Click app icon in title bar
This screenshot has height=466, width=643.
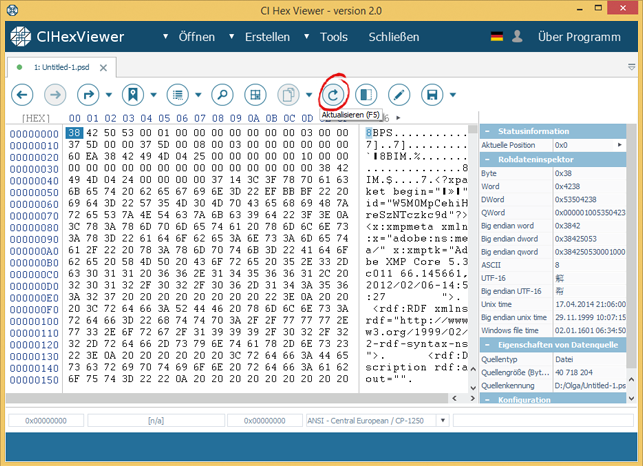coord(12,9)
